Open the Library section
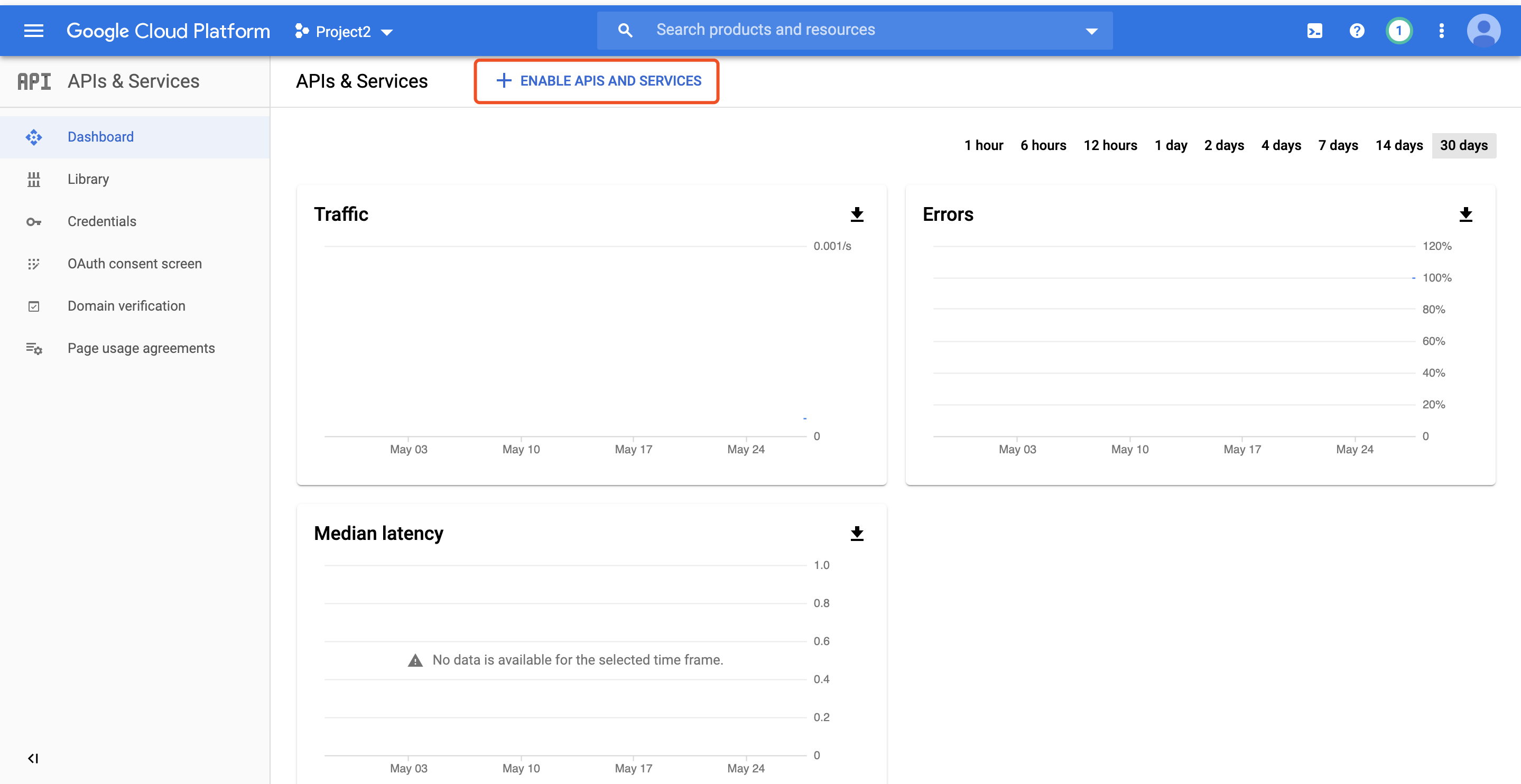Viewport: 1521px width, 784px height. [x=88, y=179]
